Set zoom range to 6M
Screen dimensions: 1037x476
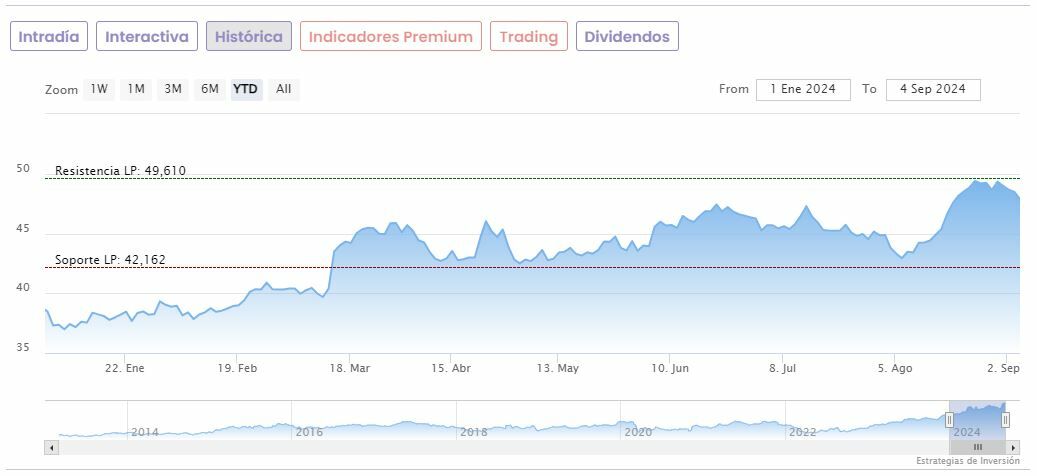coord(209,89)
